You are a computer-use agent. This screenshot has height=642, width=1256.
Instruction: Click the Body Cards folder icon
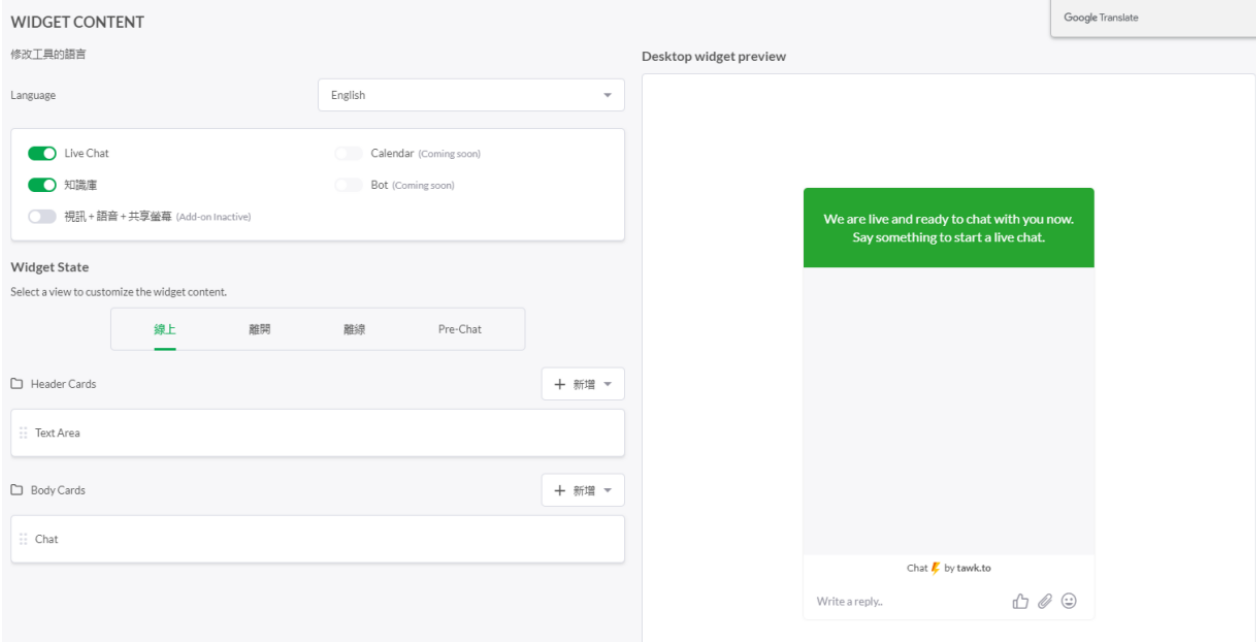tap(17, 490)
